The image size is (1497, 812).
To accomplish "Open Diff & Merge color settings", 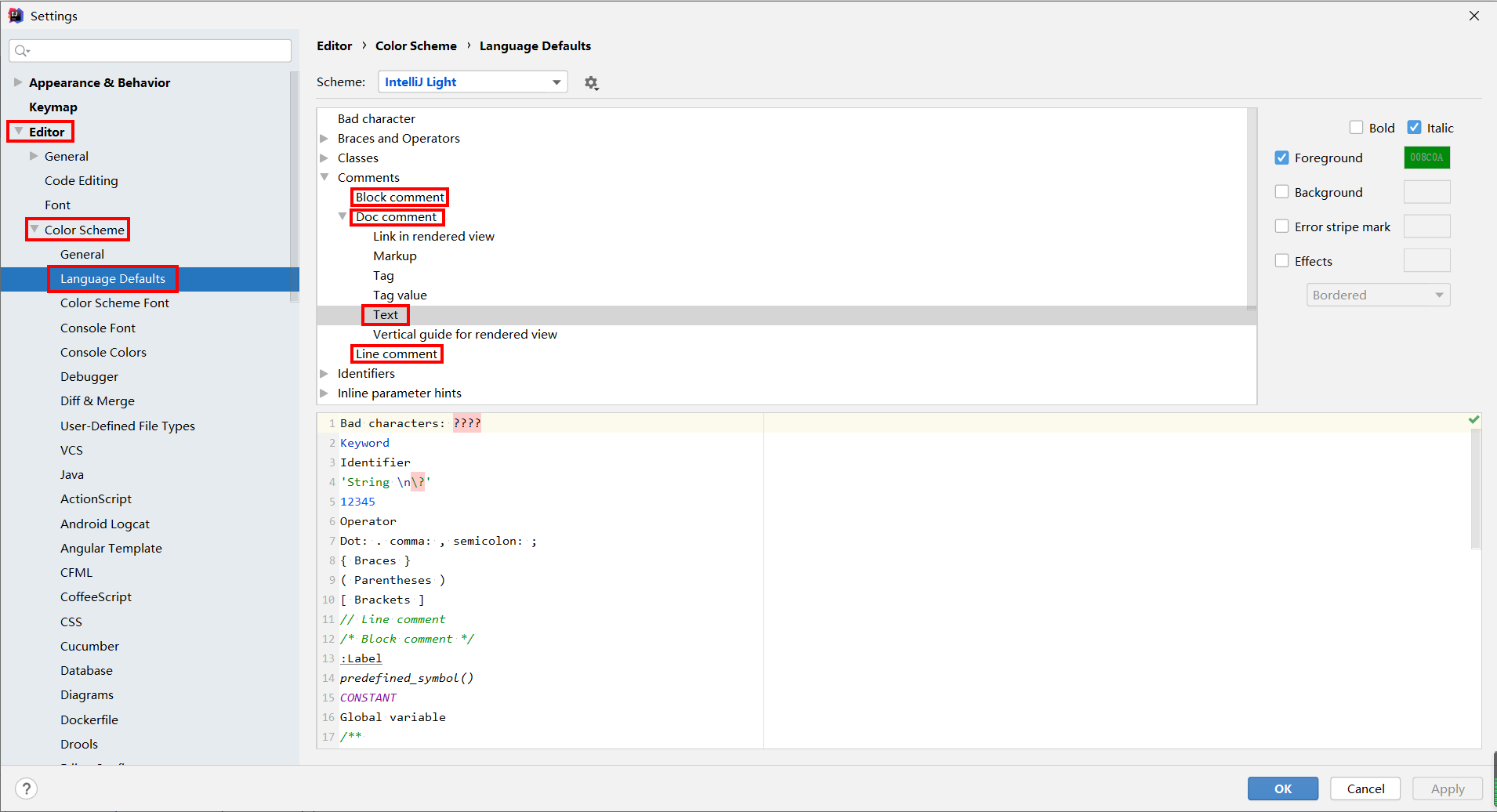I will pos(97,401).
